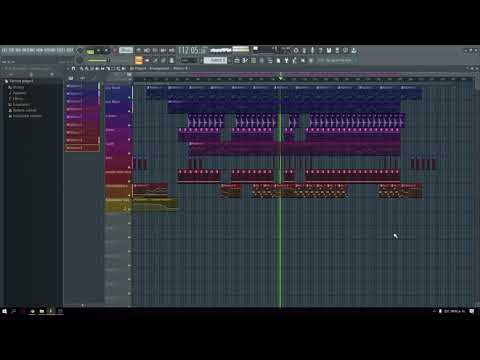The width and height of the screenshot is (480, 360).
Task: Toggle the blend recording icon
Action: pyautogui.click(x=163, y=50)
